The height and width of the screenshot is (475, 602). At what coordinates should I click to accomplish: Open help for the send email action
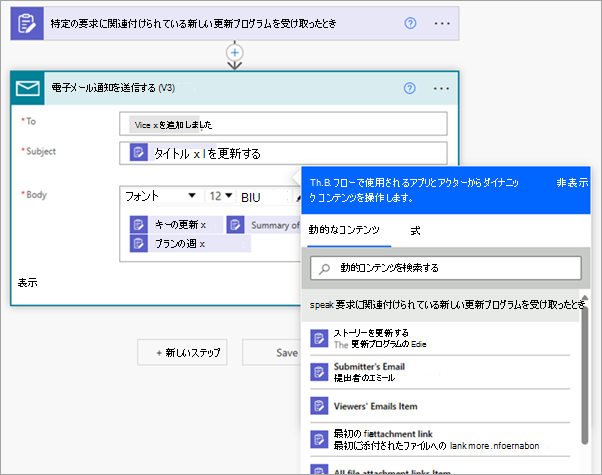pyautogui.click(x=410, y=88)
